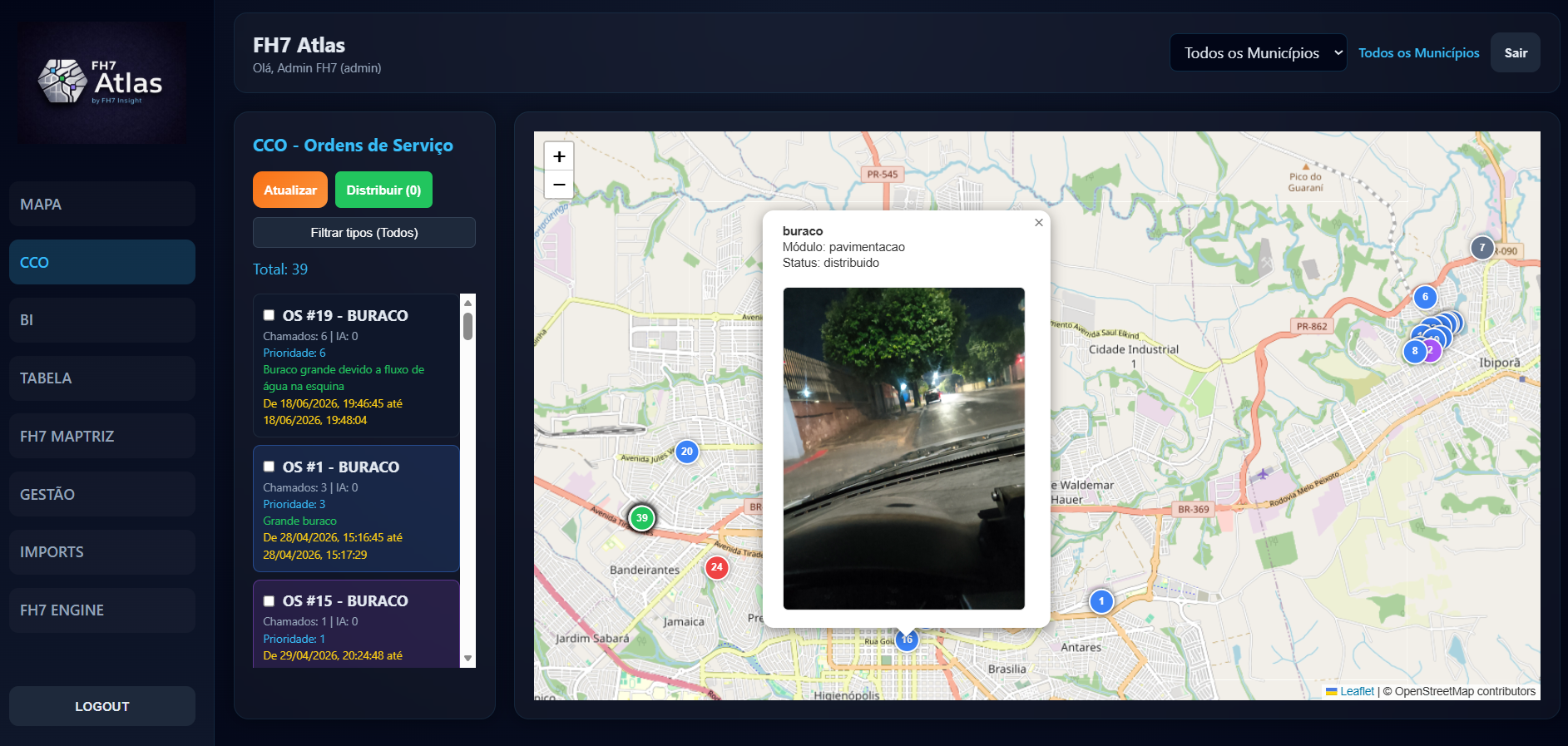Click the LOGOUT button
The image size is (1568, 746).
[x=102, y=706]
